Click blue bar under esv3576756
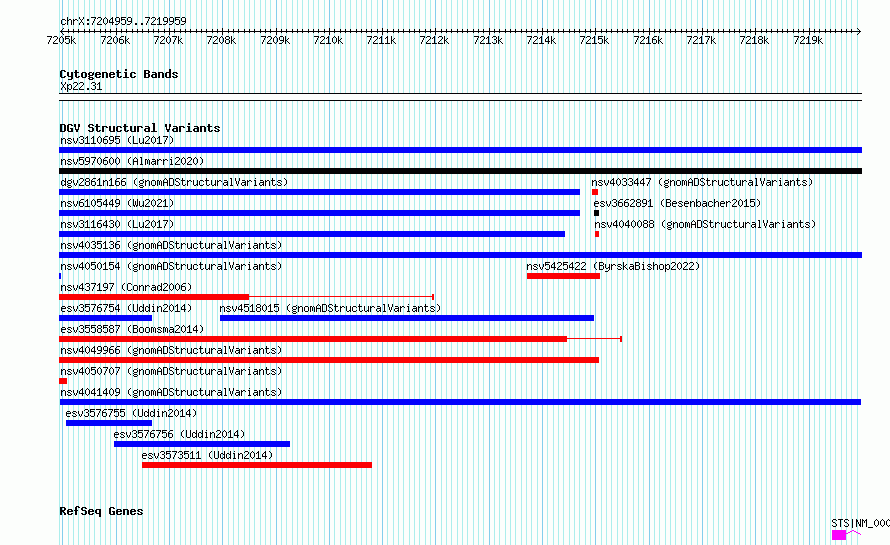Image resolution: width=890 pixels, height=545 pixels. click(x=202, y=444)
